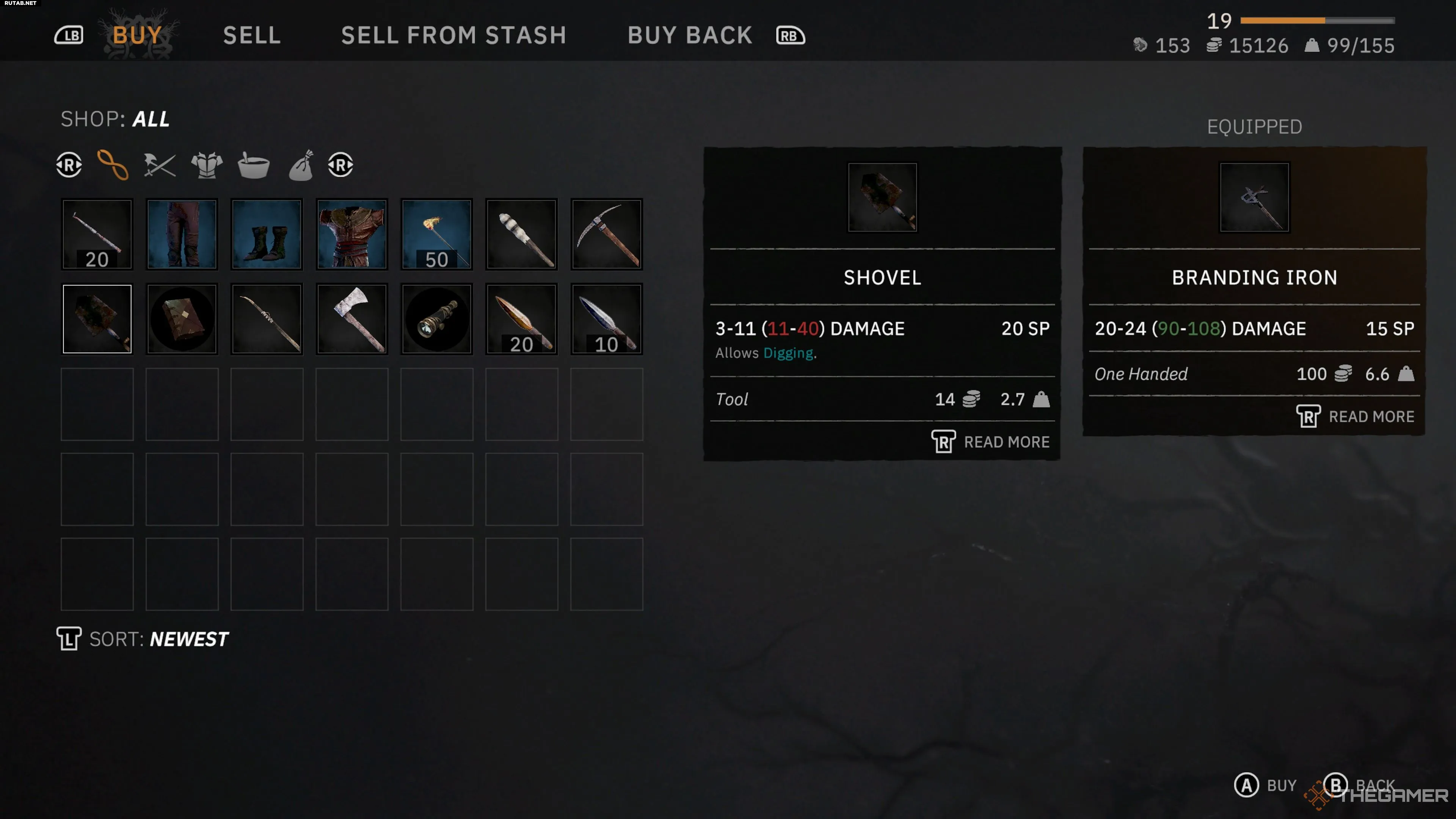Filter shop by crossed weapons icon
The width and height of the screenshot is (1456, 819).
159,165
